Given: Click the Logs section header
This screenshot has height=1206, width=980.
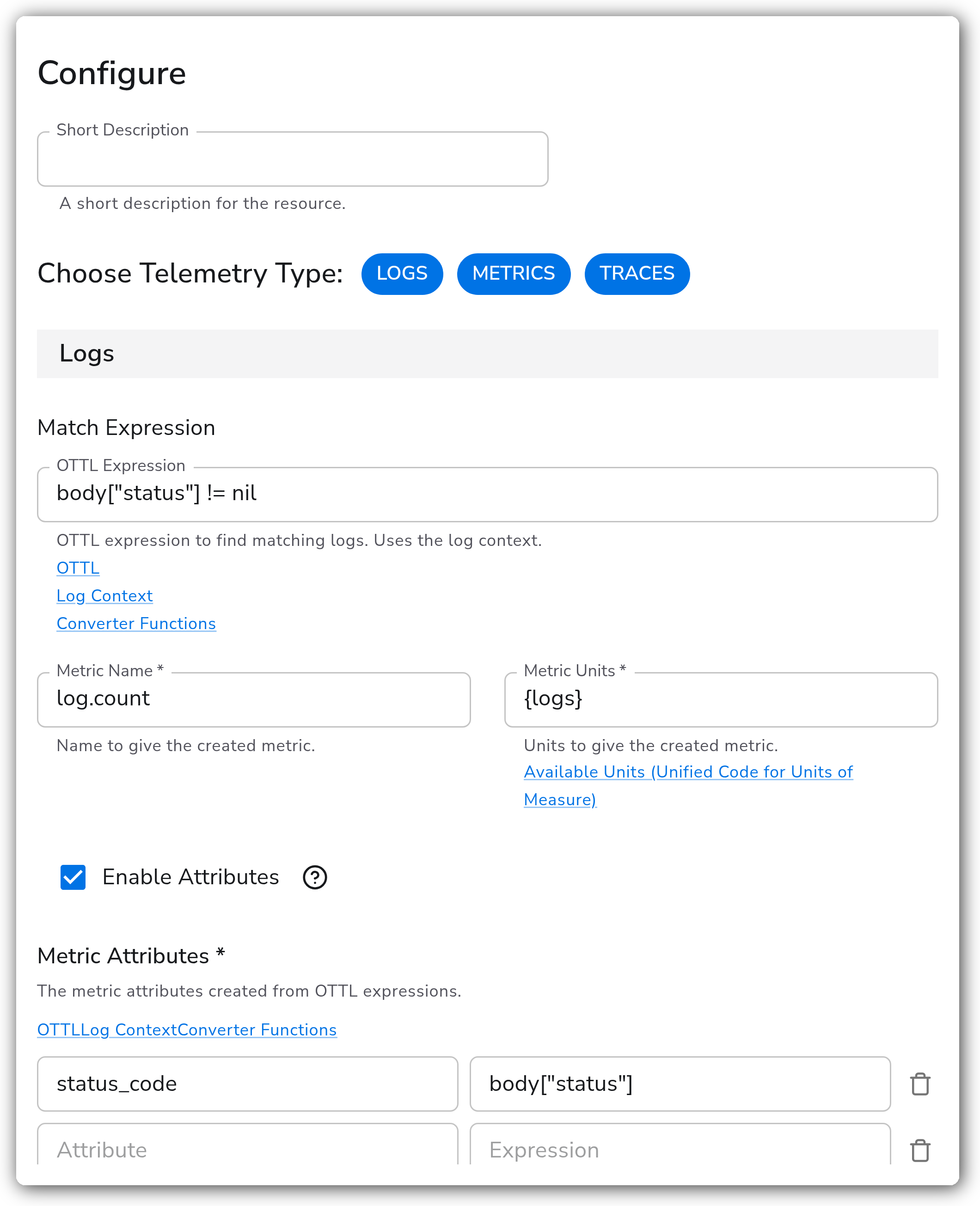Looking at the screenshot, I should (487, 354).
